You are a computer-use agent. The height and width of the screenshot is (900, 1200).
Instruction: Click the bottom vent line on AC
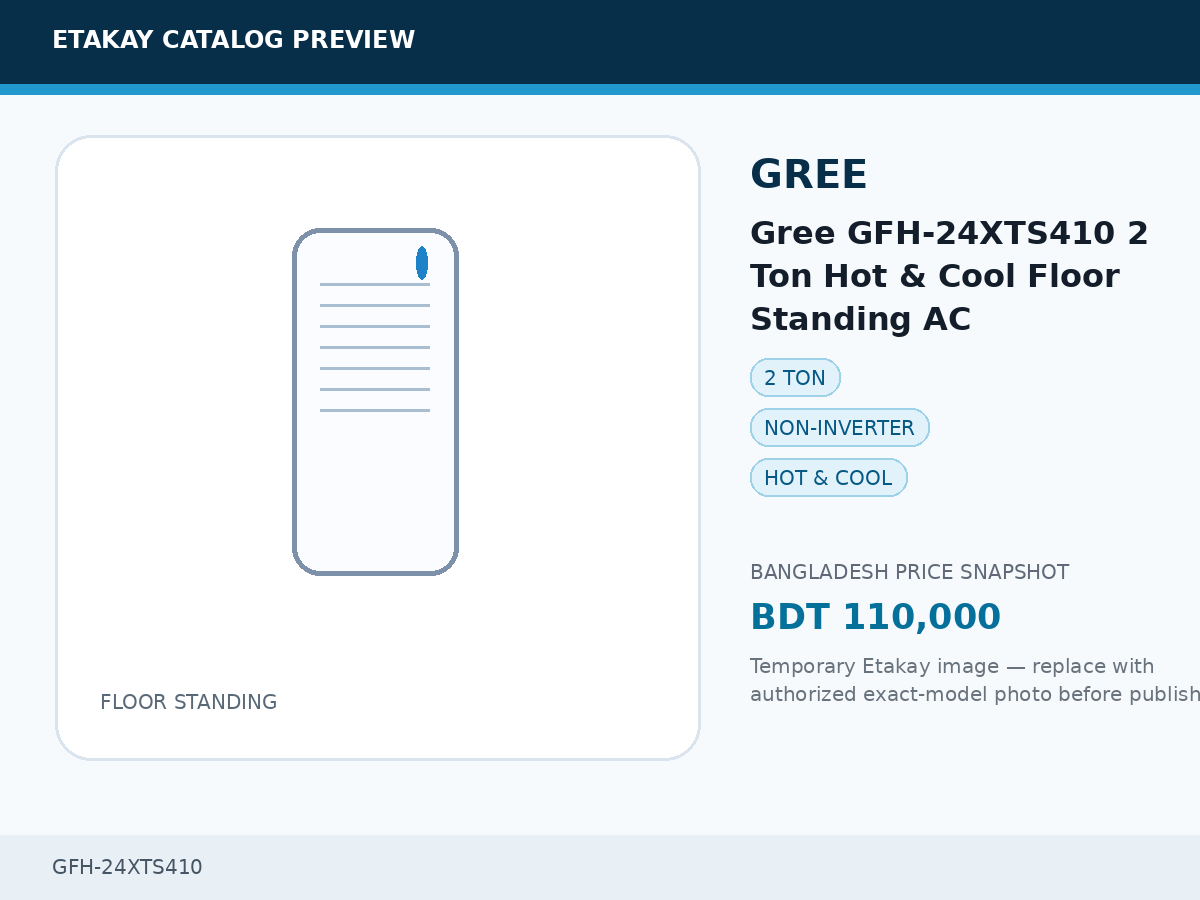tap(375, 410)
